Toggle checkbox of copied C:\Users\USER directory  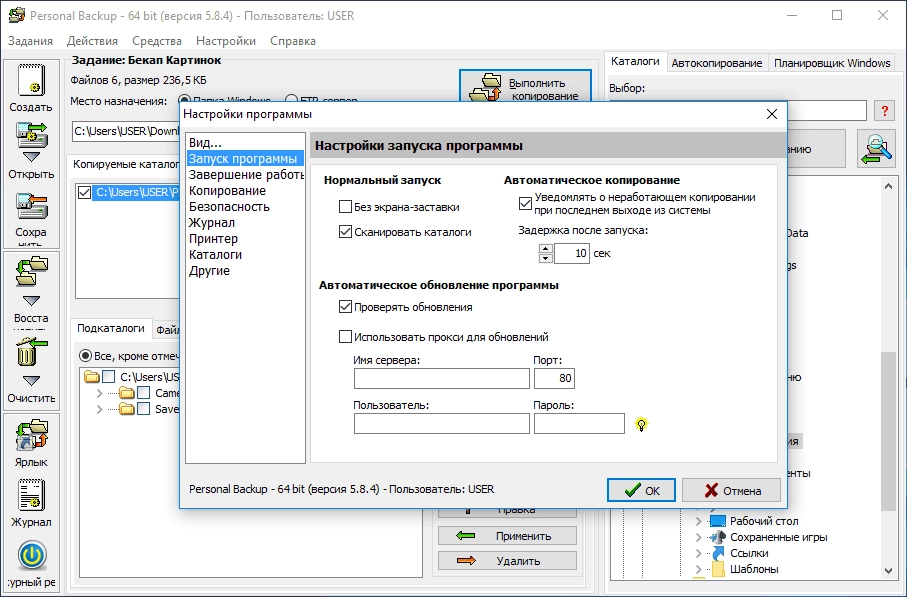pos(84,193)
